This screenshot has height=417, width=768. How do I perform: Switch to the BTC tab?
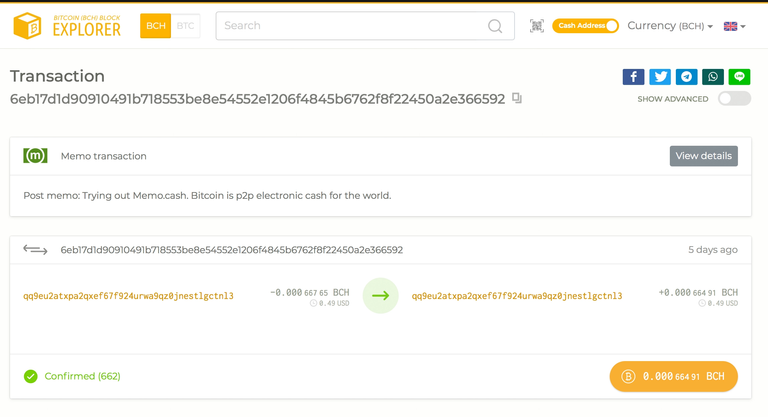coord(186,26)
